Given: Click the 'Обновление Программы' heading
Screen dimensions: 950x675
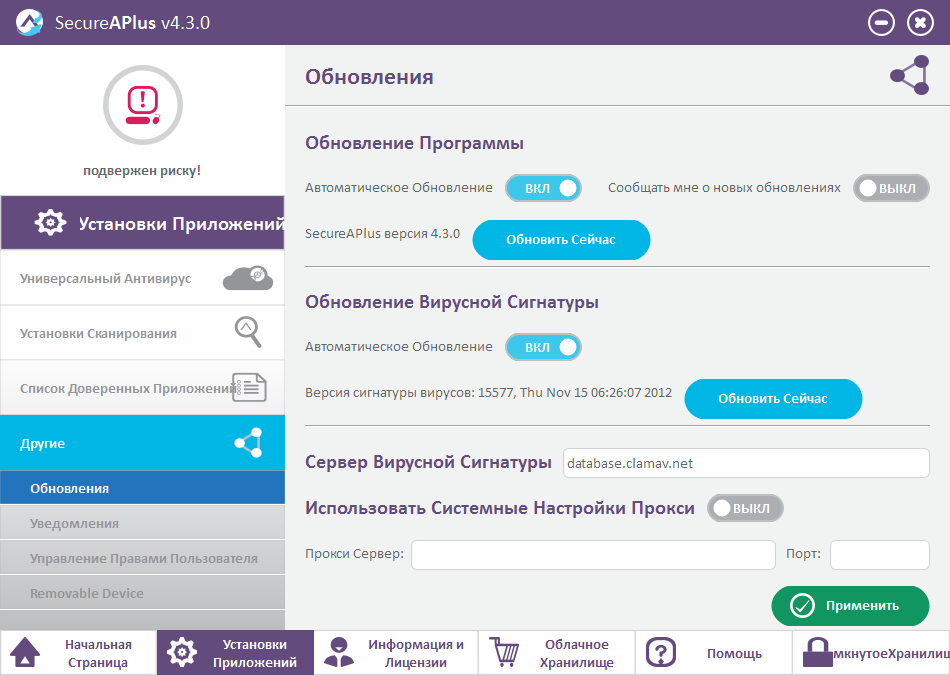Looking at the screenshot, I should pos(414,143).
